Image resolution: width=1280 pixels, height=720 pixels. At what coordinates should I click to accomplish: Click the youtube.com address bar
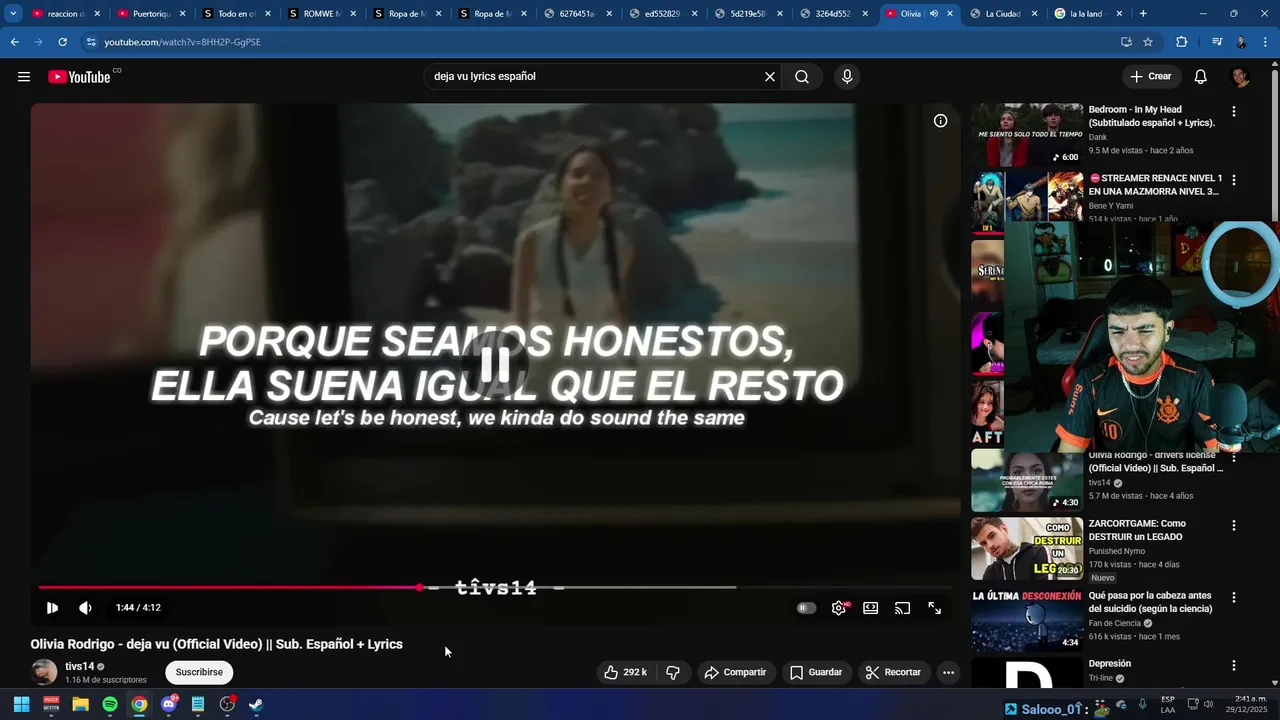pyautogui.click(x=600, y=42)
